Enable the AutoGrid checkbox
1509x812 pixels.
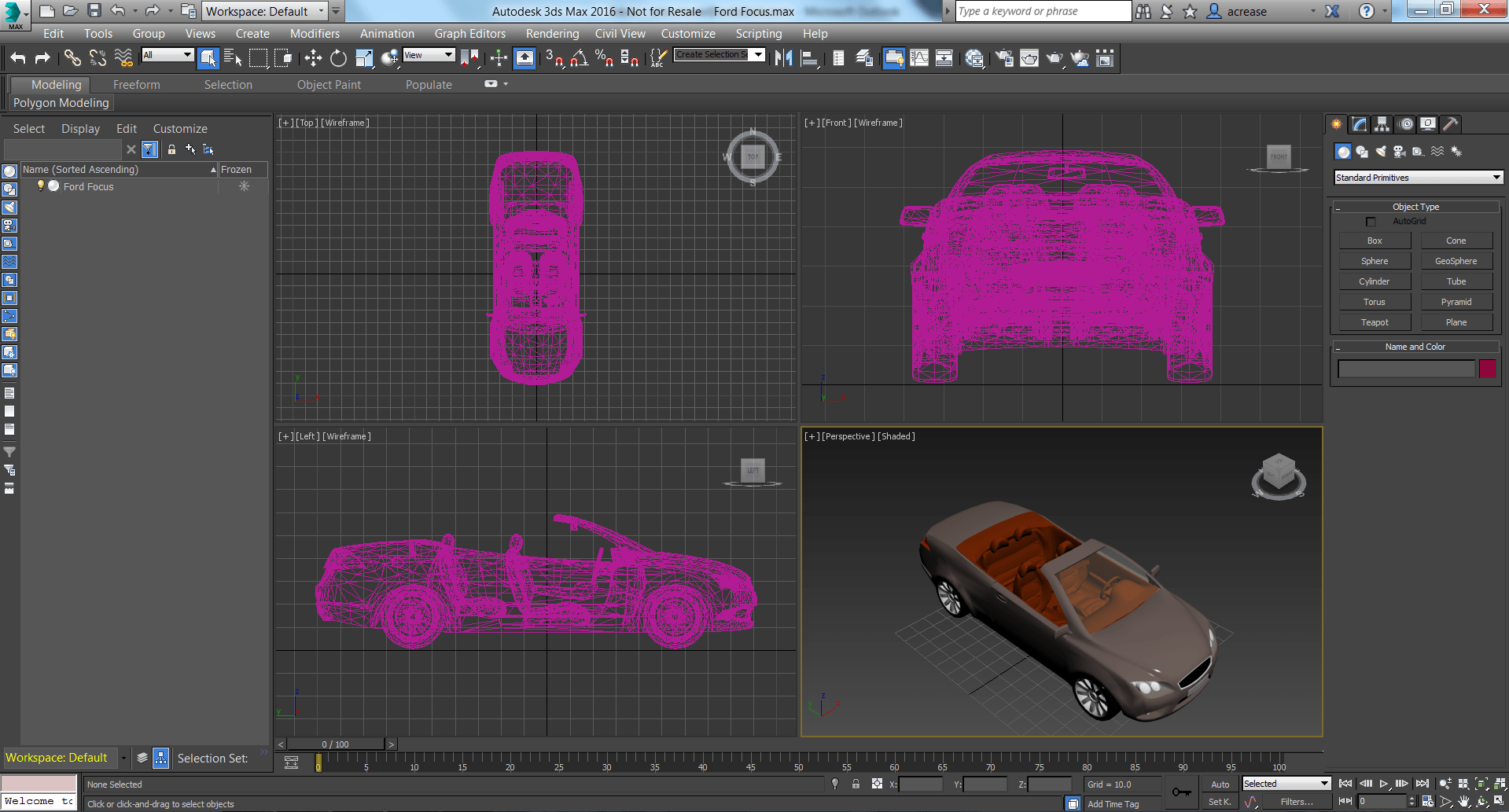1371,222
